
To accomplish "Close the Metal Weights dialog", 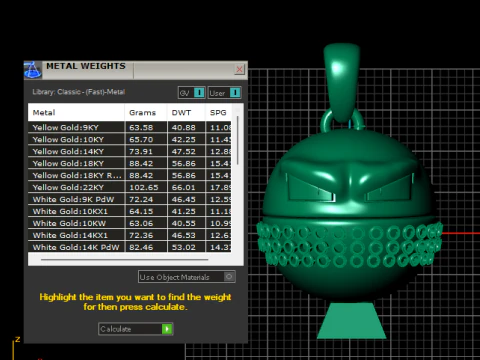I will click(x=239, y=69).
